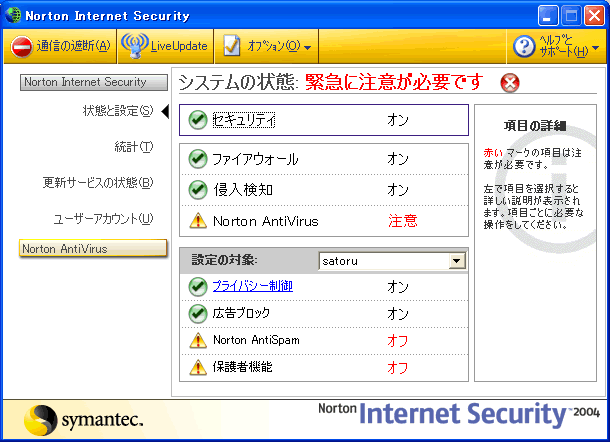Click the red block traffic icon

(21, 47)
